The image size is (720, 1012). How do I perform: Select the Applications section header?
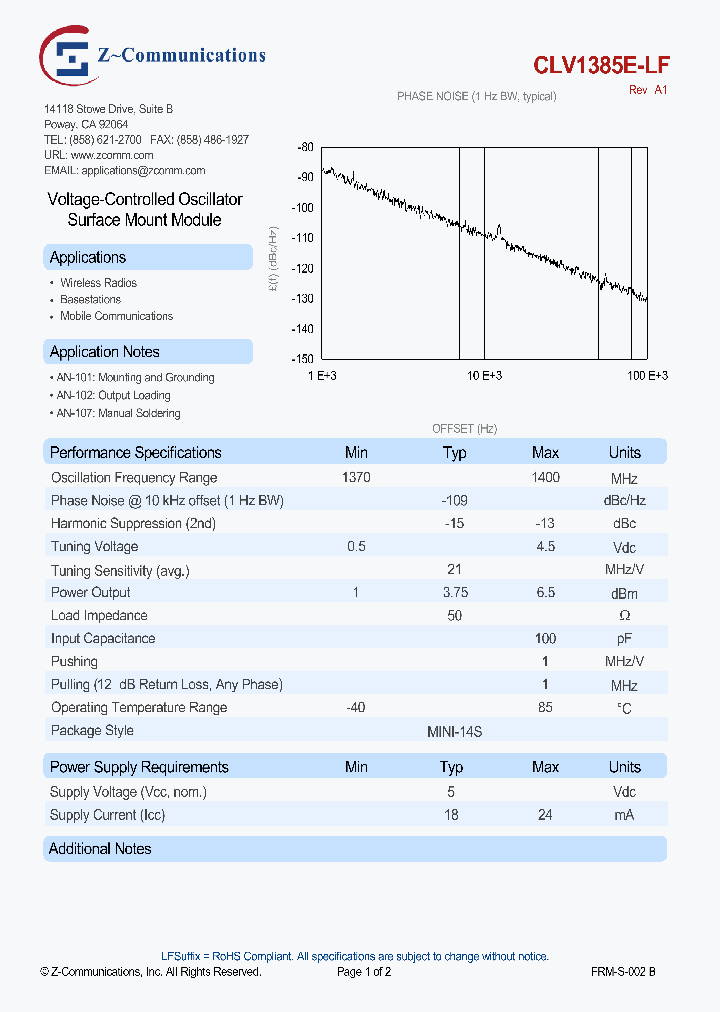coord(88,258)
